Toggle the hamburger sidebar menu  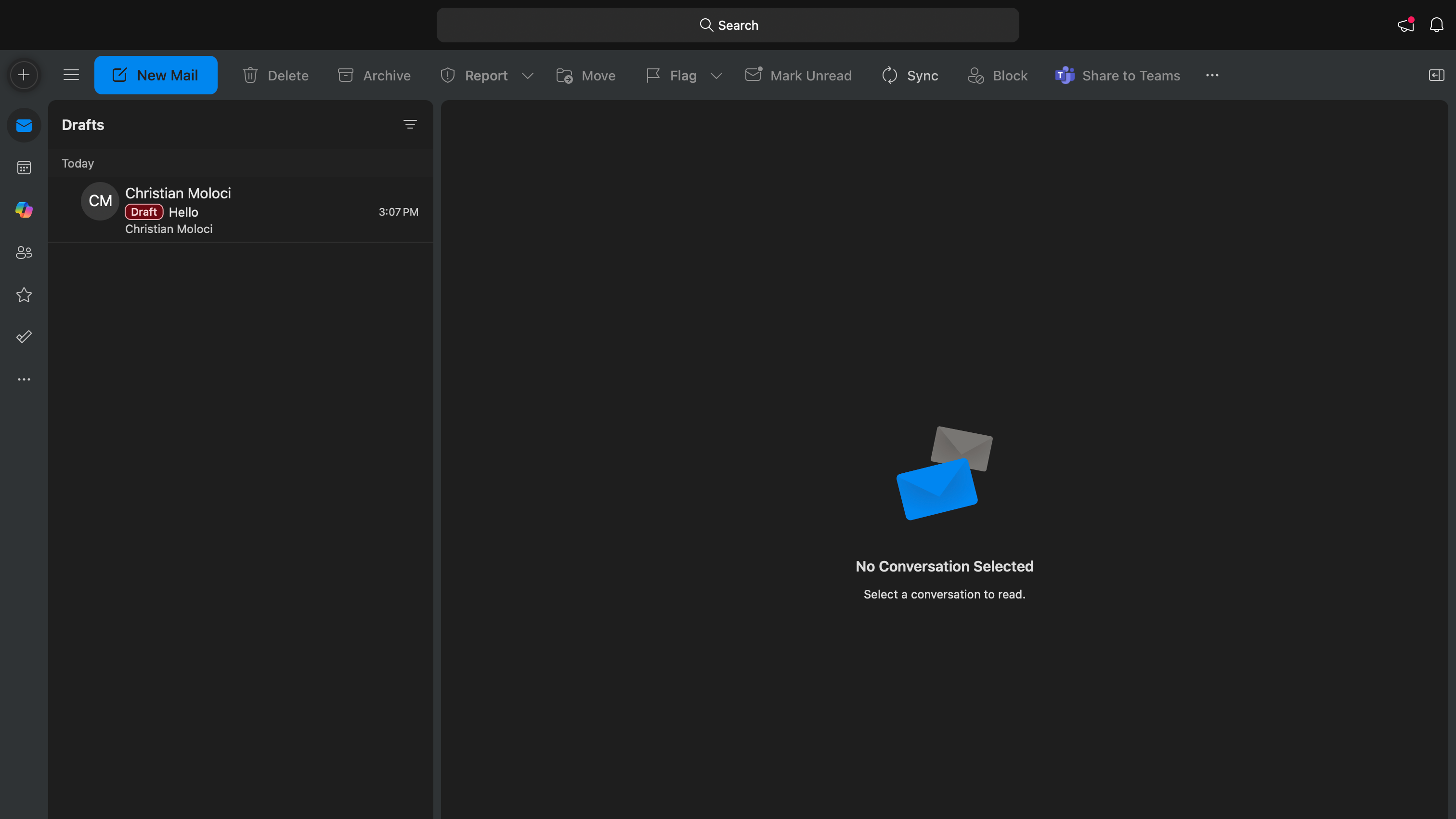pyautogui.click(x=71, y=75)
